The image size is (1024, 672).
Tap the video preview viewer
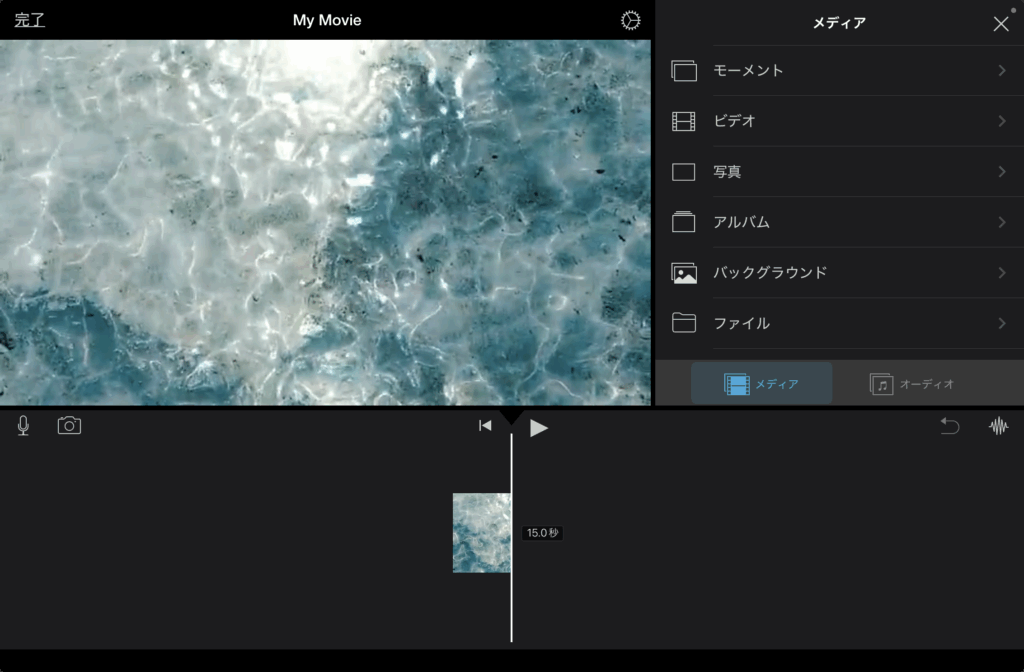pyautogui.click(x=325, y=222)
